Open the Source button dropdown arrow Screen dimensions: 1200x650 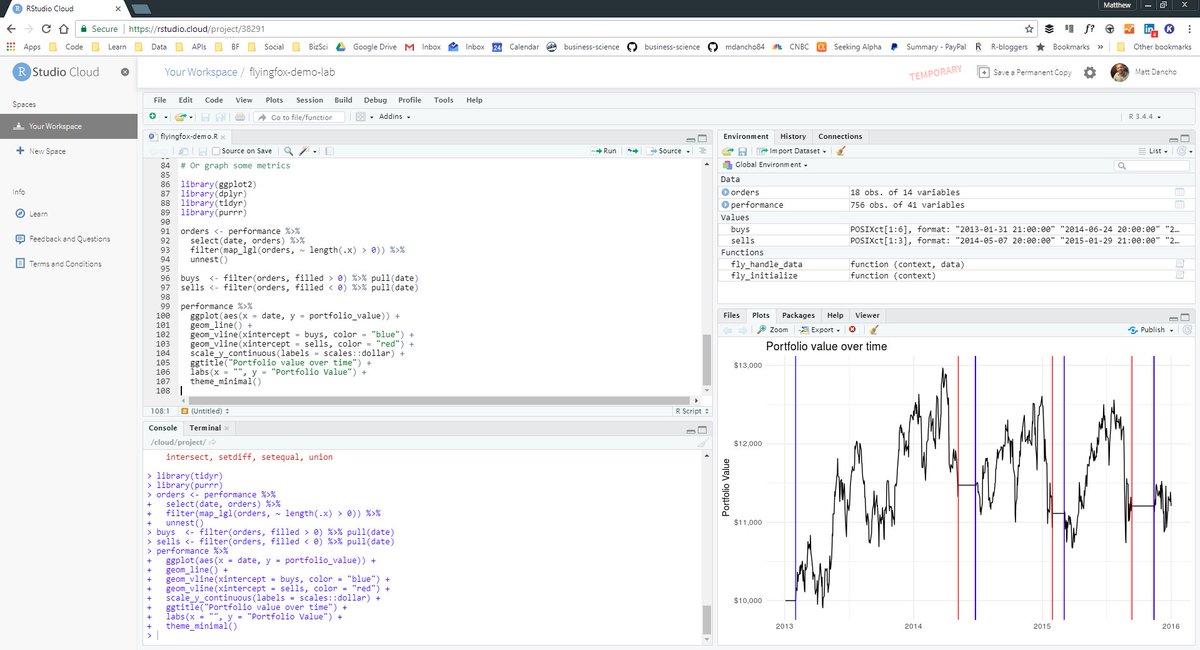689,151
